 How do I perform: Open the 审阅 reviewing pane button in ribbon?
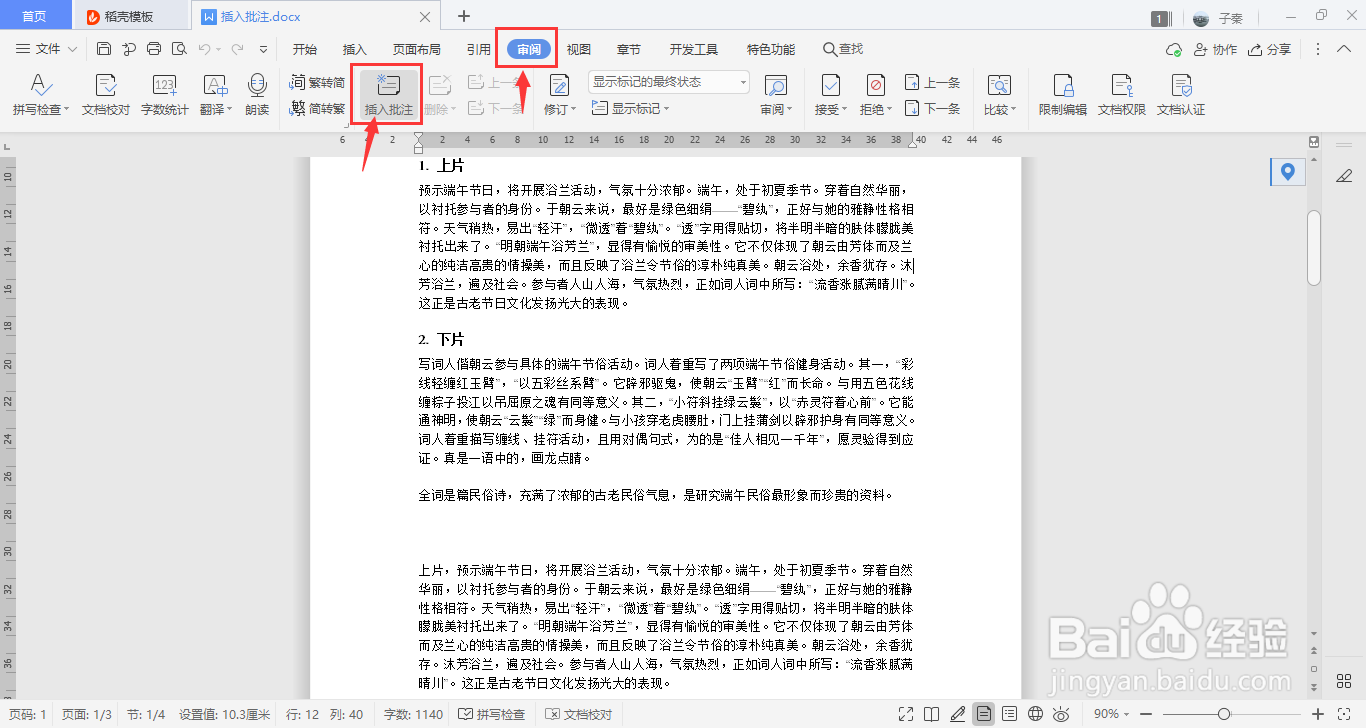click(775, 96)
